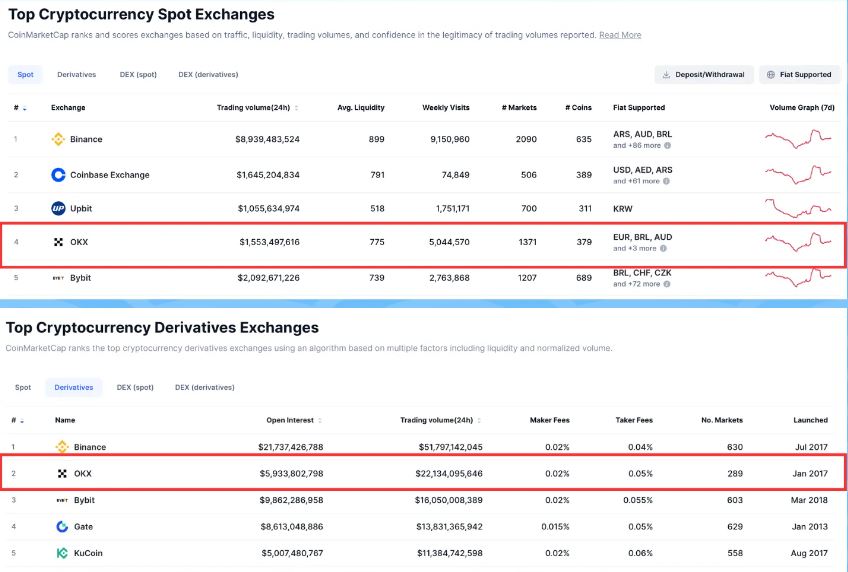Click the Gate logo in derivatives table
This screenshot has width=848, height=572.
62,526
